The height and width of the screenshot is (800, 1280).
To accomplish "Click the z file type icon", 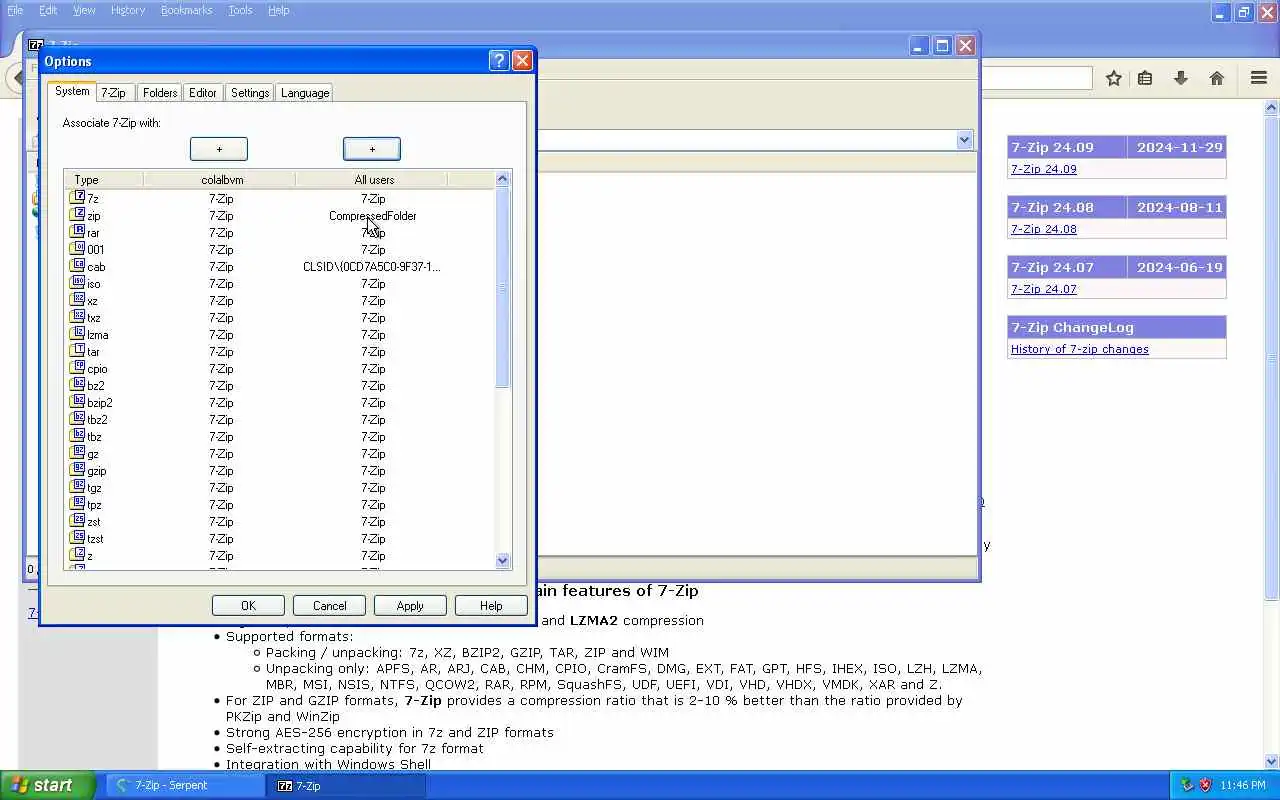I will 78,555.
